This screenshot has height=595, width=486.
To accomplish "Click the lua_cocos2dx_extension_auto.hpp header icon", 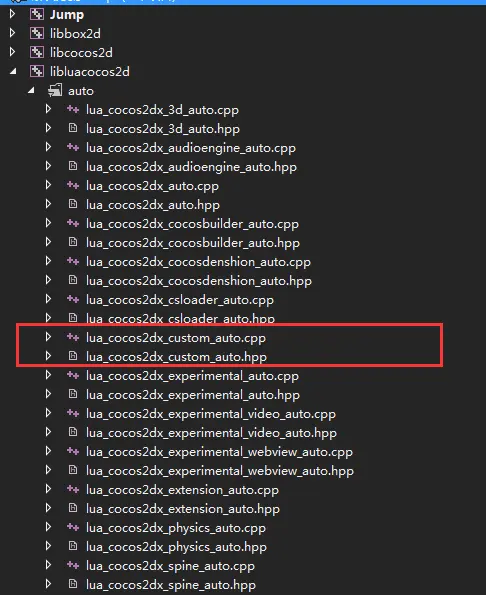I will (x=73, y=508).
